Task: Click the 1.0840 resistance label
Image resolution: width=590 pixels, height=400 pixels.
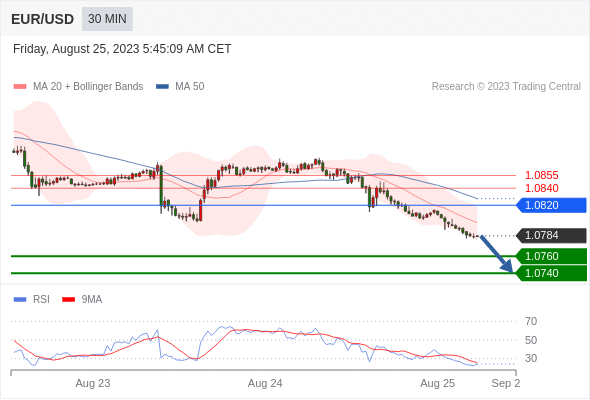Action: tap(541, 188)
